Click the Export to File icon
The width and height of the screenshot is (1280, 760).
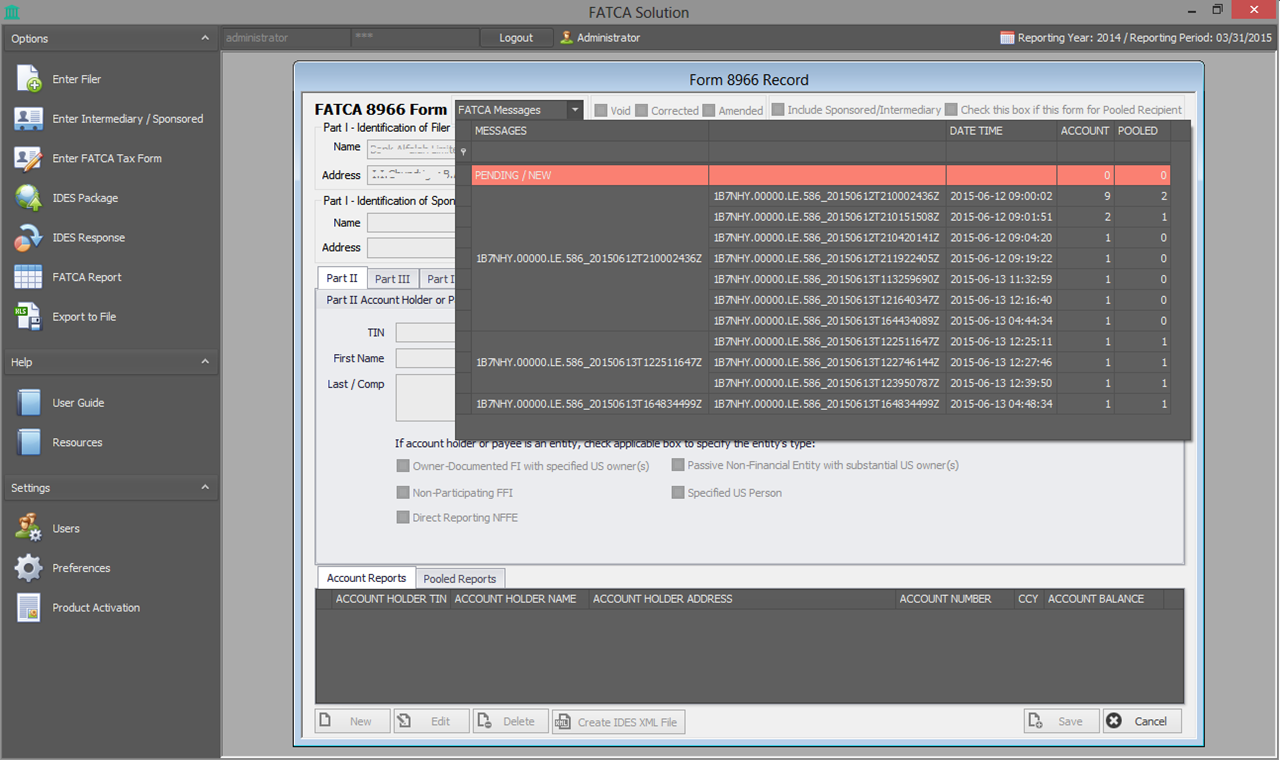click(28, 317)
